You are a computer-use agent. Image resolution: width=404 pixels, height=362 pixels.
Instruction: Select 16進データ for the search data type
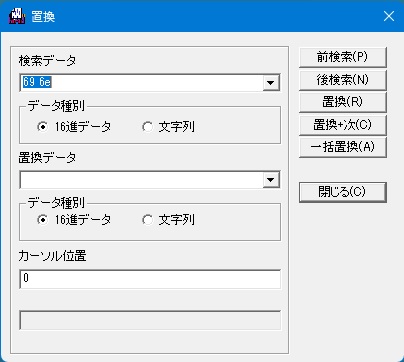tap(43, 127)
